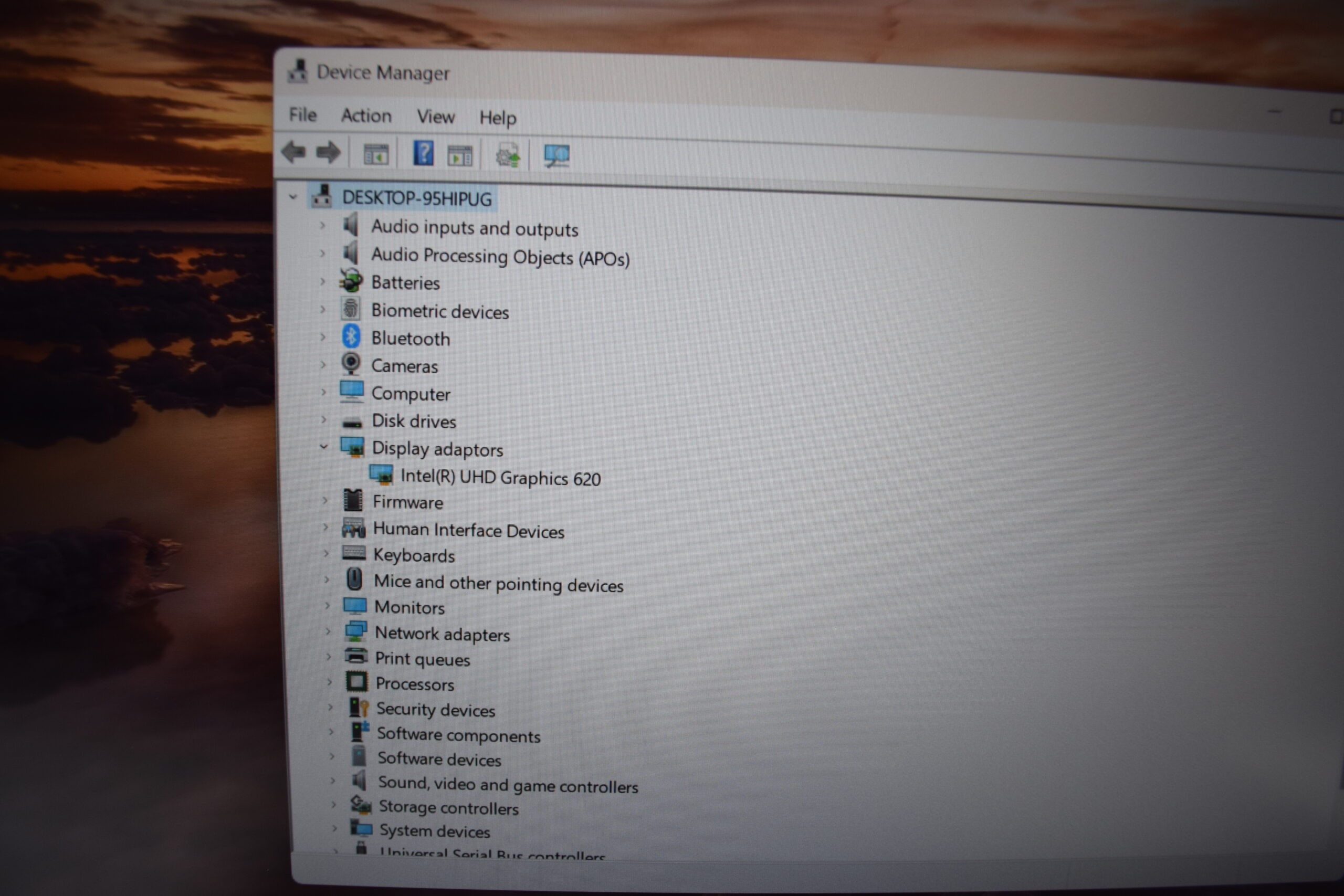Expand the Monitors chevron
The image size is (1344, 896).
click(328, 606)
